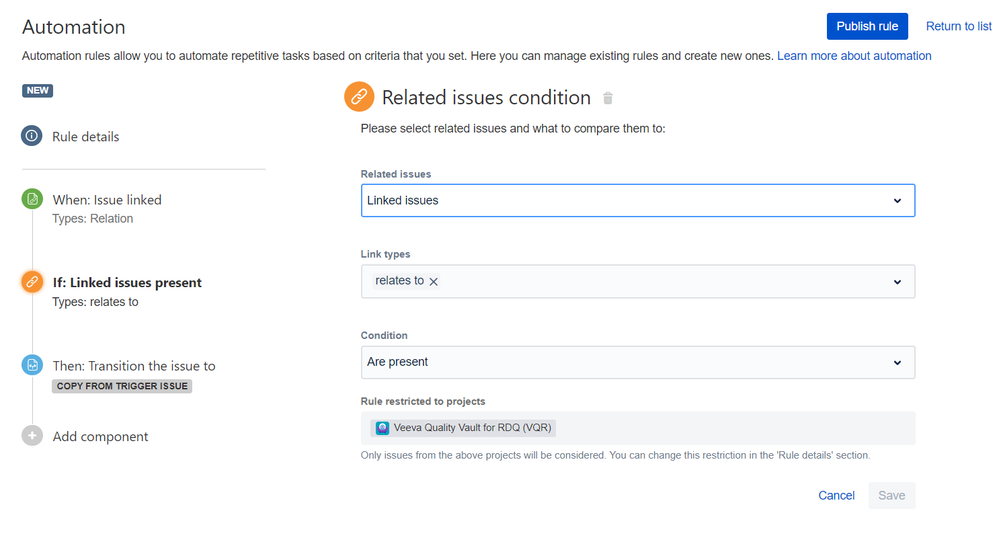Click the Rule details info icon
The height and width of the screenshot is (536, 999).
32,136
